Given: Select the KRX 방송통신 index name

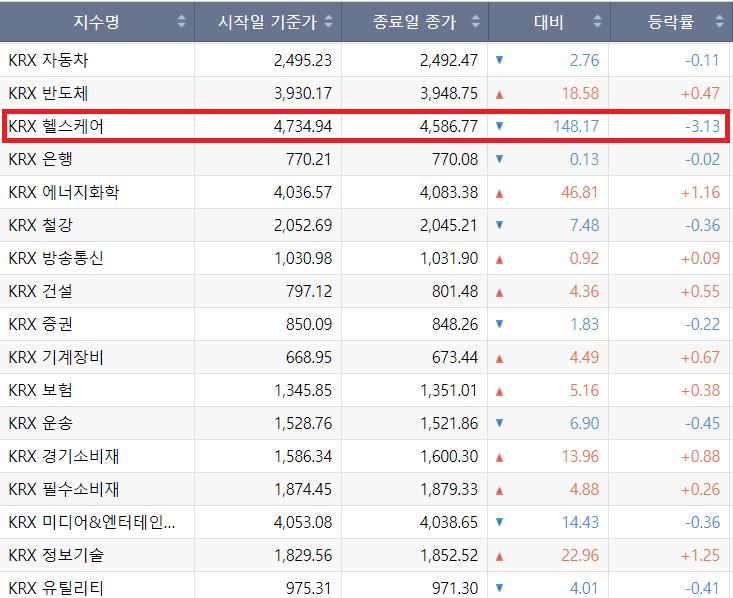Looking at the screenshot, I should pyautogui.click(x=56, y=258).
